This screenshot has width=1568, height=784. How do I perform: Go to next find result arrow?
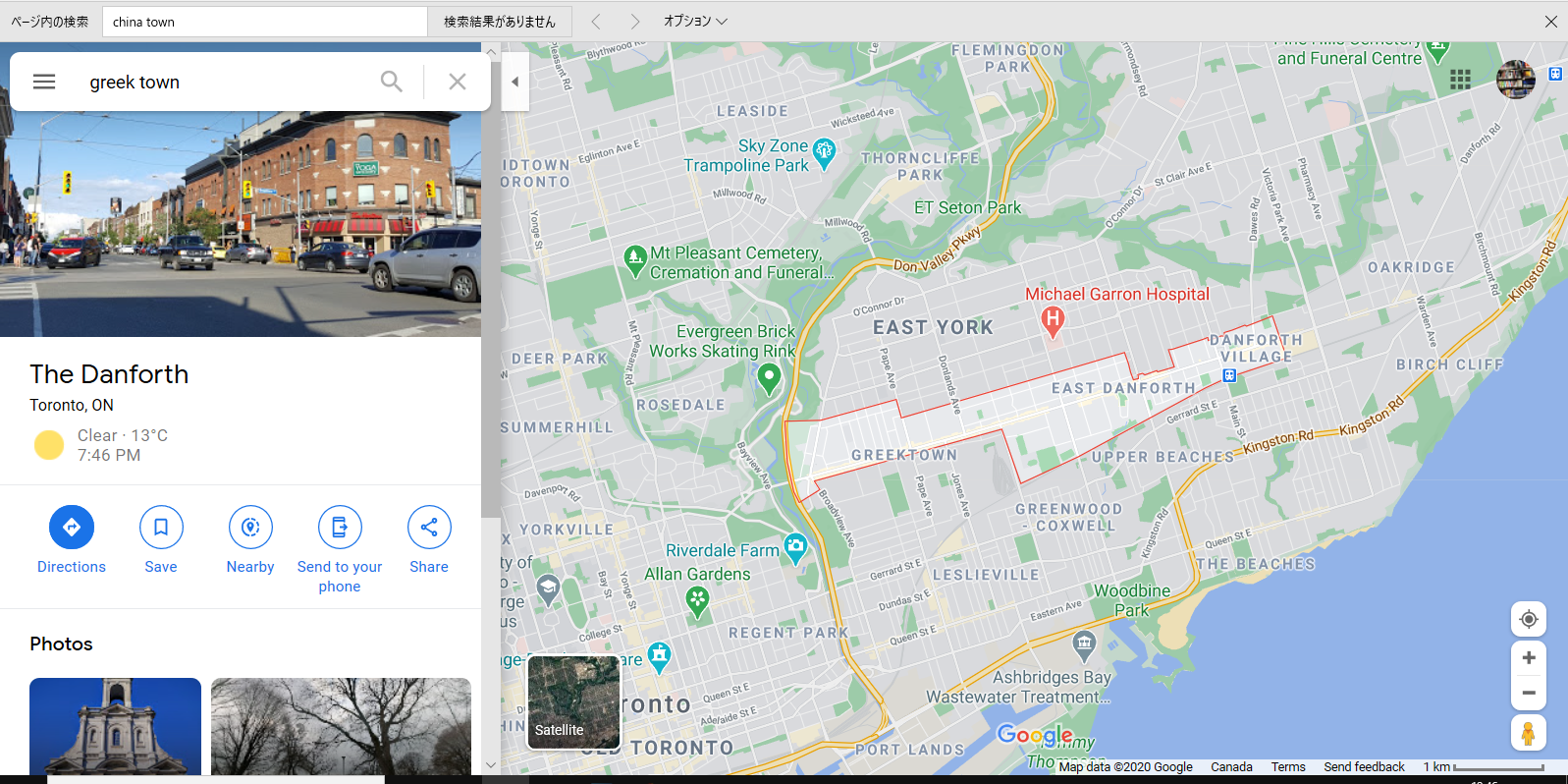[x=634, y=22]
